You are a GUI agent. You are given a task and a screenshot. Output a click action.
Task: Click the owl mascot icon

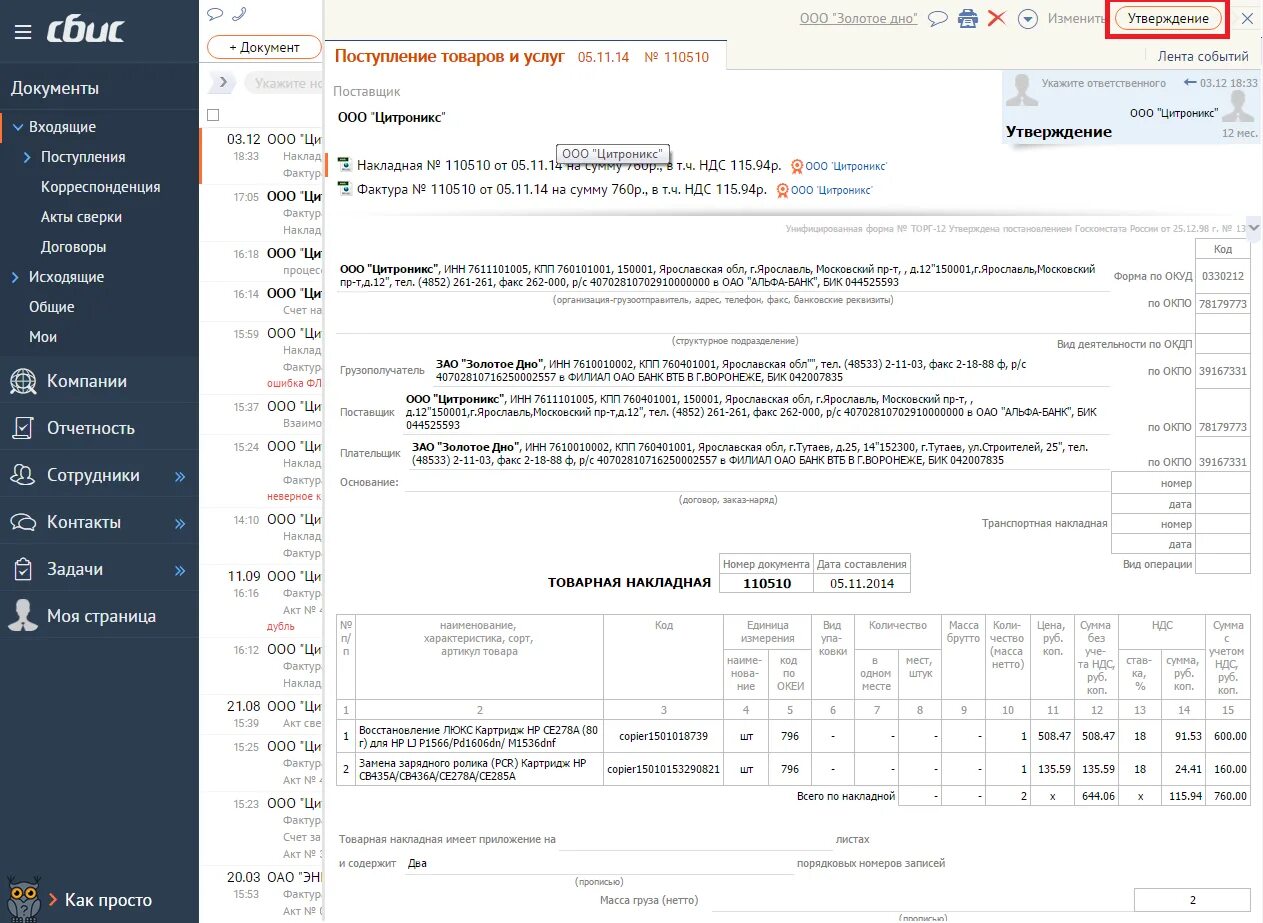point(22,898)
